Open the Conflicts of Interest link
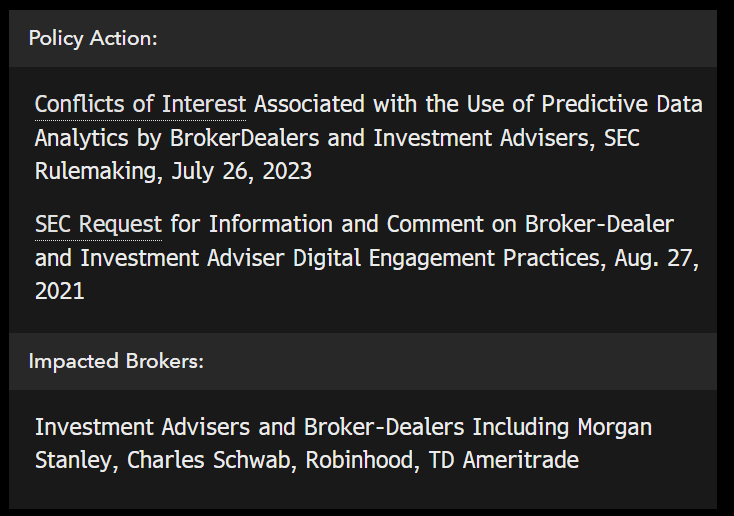Viewport: 734px width, 516px height. (x=140, y=104)
